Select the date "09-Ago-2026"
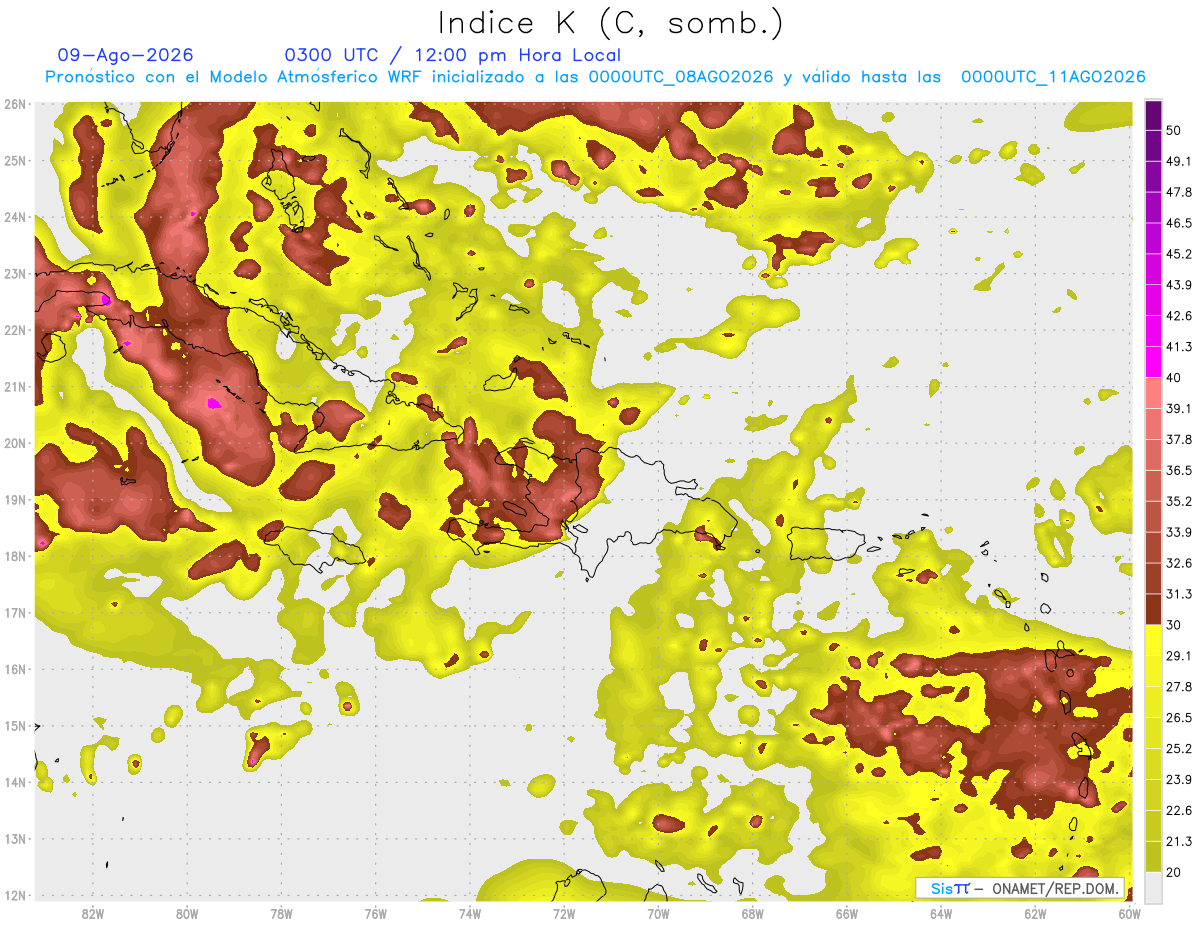The height and width of the screenshot is (927, 1200). (x=126, y=55)
